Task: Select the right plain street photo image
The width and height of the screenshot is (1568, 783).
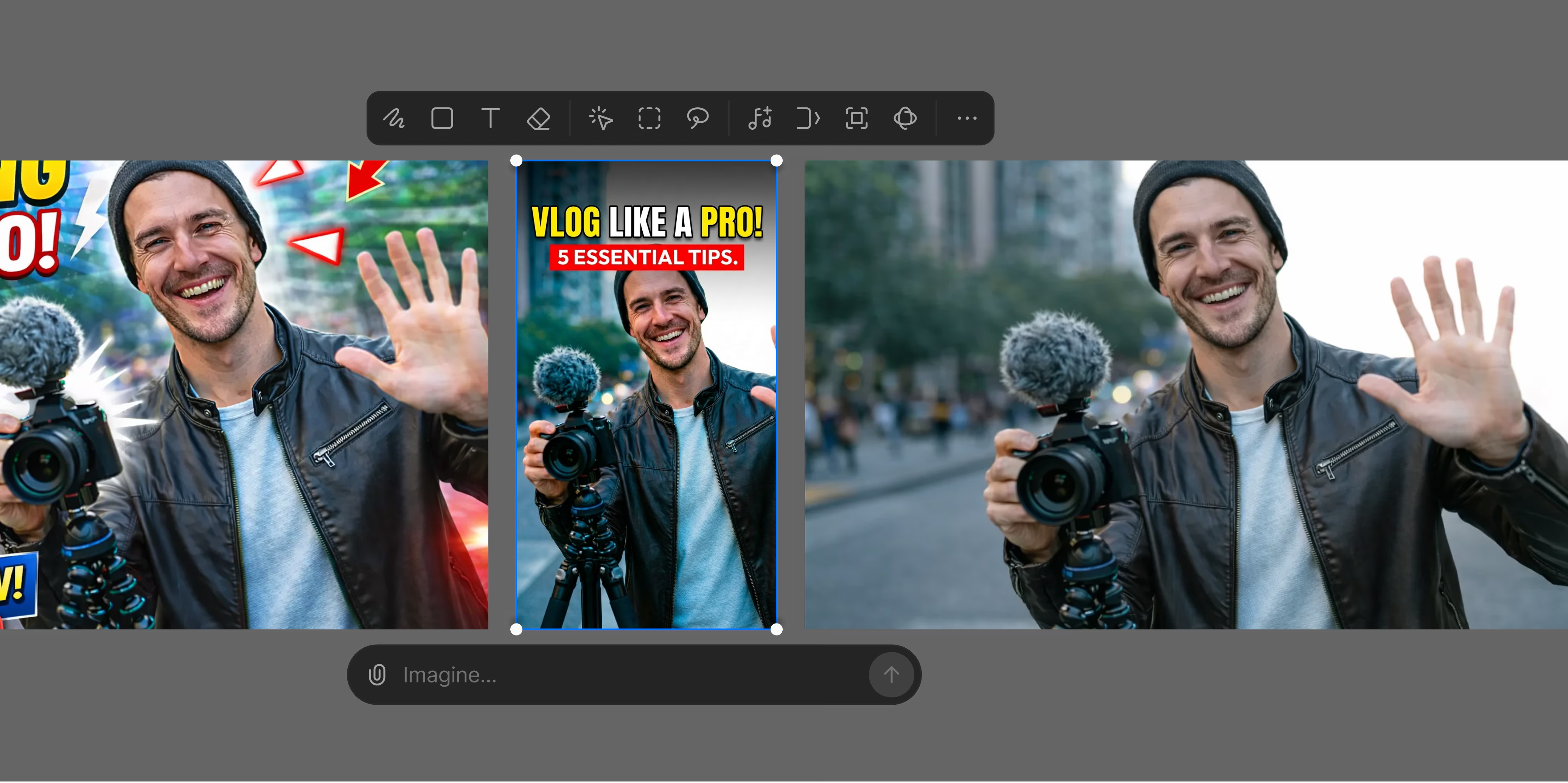Action: point(1186,395)
